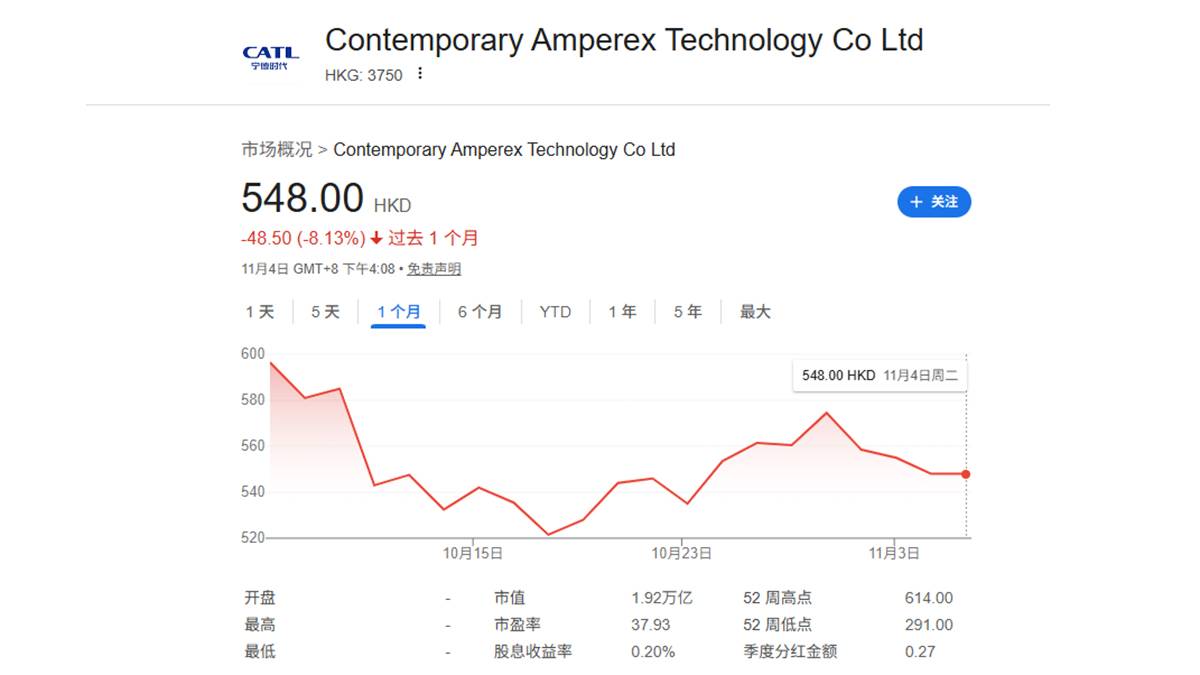This screenshot has width=1200, height=675.
Task: Click the 52 周高点 value 614.00
Action: [x=928, y=598]
